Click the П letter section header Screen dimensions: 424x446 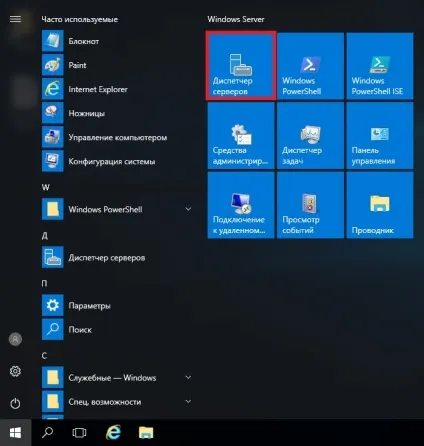click(x=45, y=283)
